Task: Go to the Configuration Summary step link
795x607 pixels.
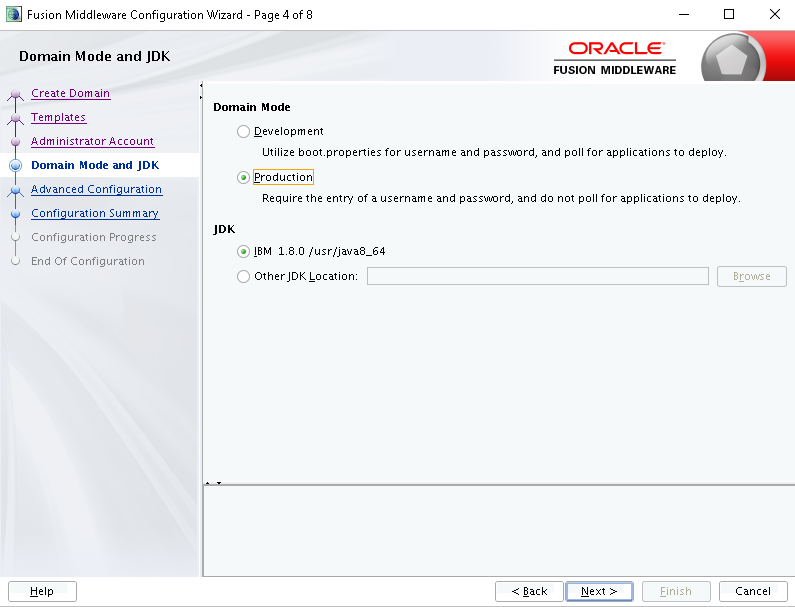Action: point(95,213)
